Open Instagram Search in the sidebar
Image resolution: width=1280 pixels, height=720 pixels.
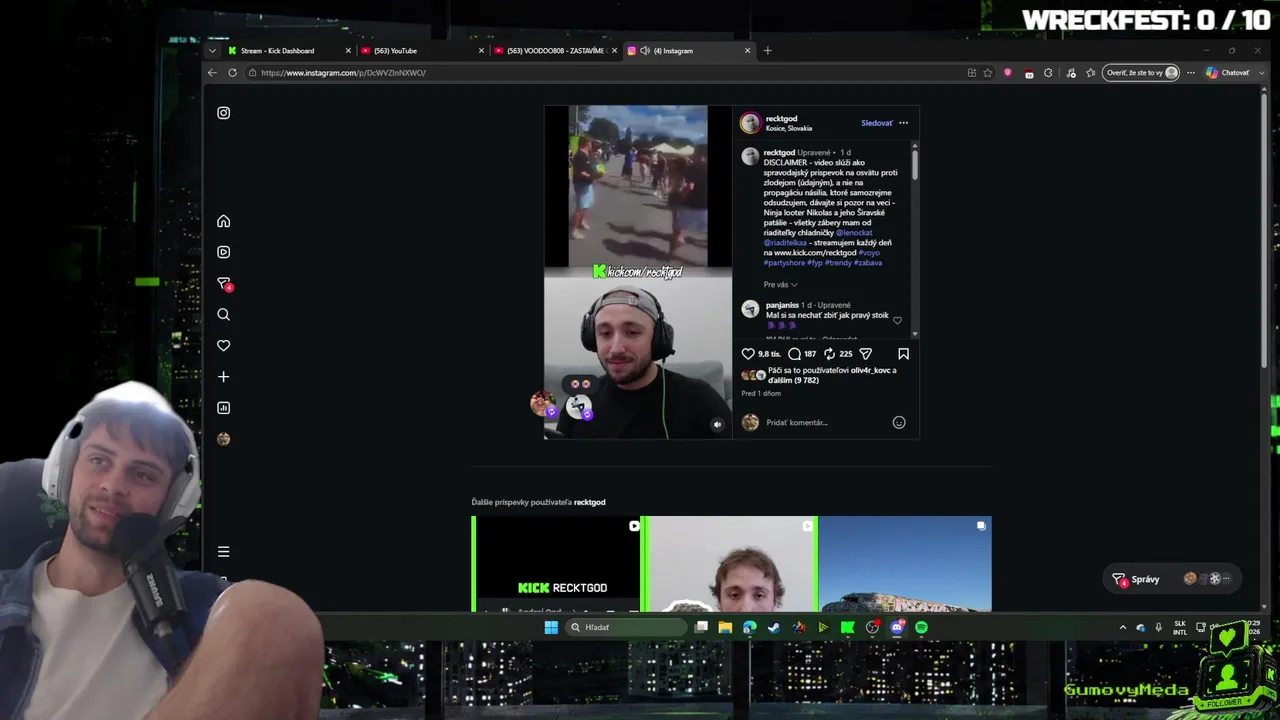[224, 315]
